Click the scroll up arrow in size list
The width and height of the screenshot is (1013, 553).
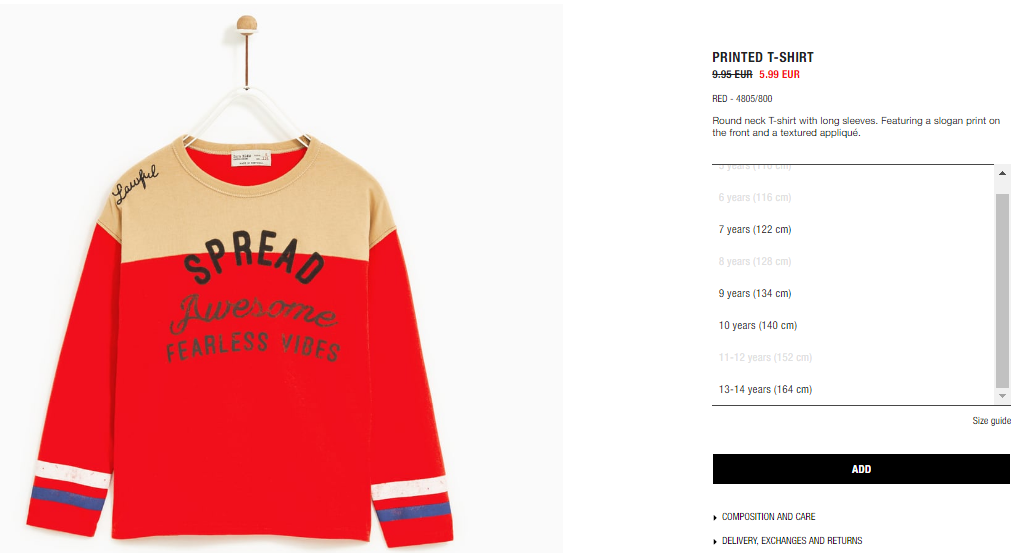coord(1002,173)
